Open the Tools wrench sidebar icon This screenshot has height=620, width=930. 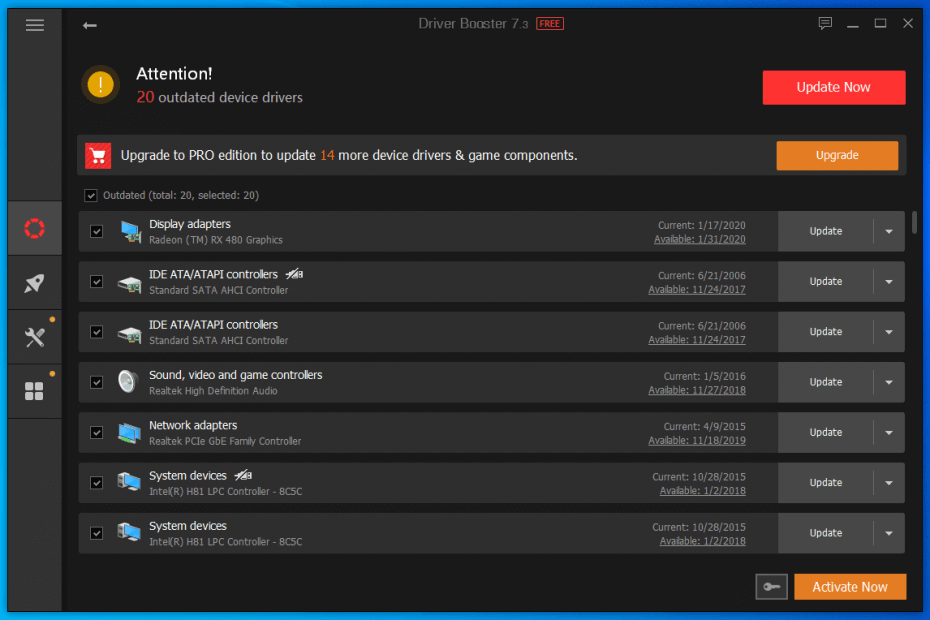[34, 338]
